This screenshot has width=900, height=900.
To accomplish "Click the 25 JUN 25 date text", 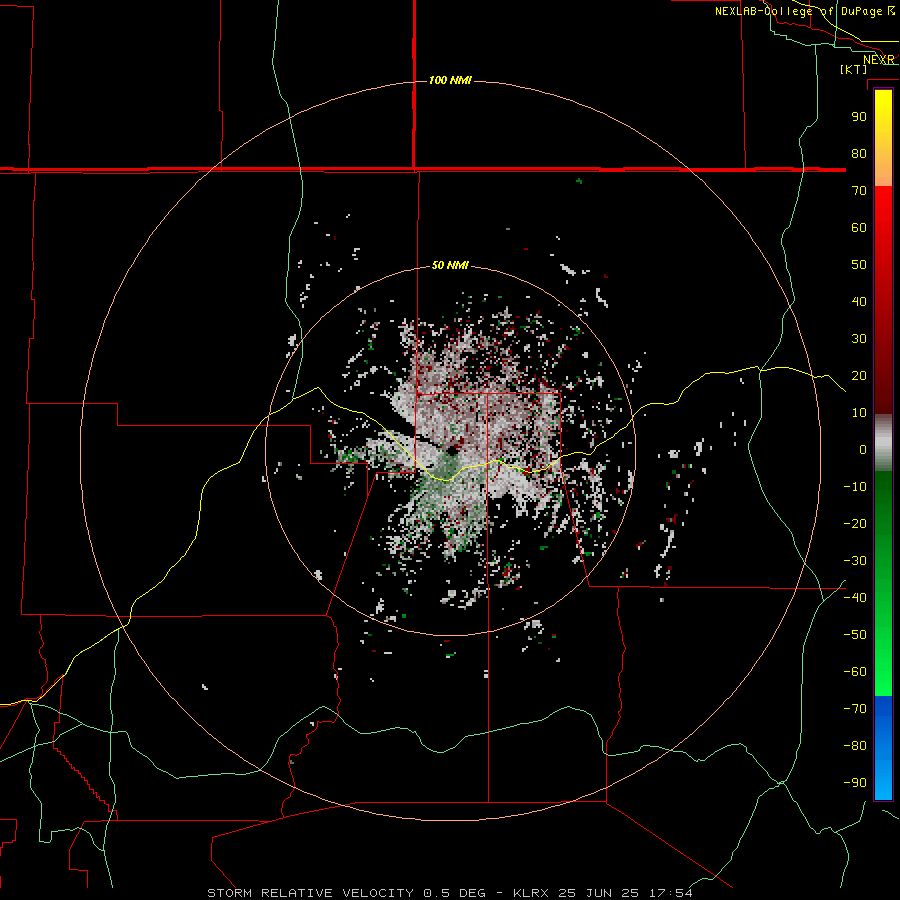I will tap(599, 893).
